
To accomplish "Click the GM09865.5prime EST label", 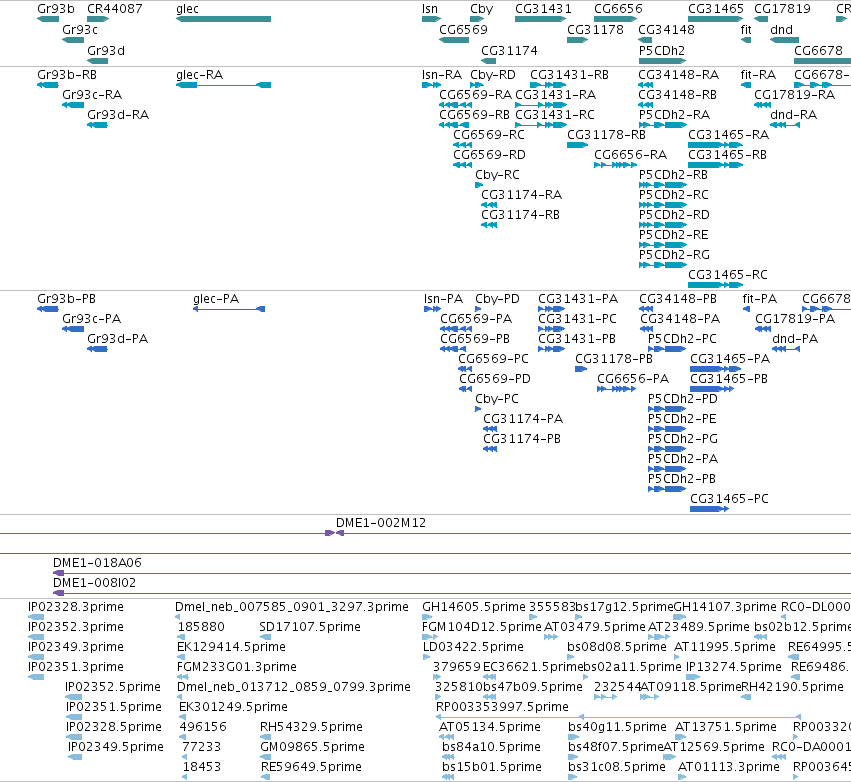I will point(312,746).
